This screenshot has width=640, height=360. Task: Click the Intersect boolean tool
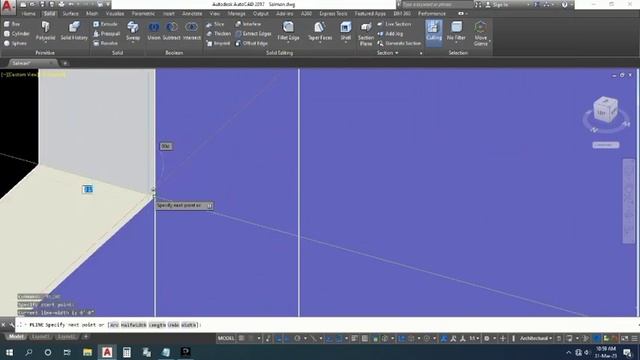(x=191, y=31)
